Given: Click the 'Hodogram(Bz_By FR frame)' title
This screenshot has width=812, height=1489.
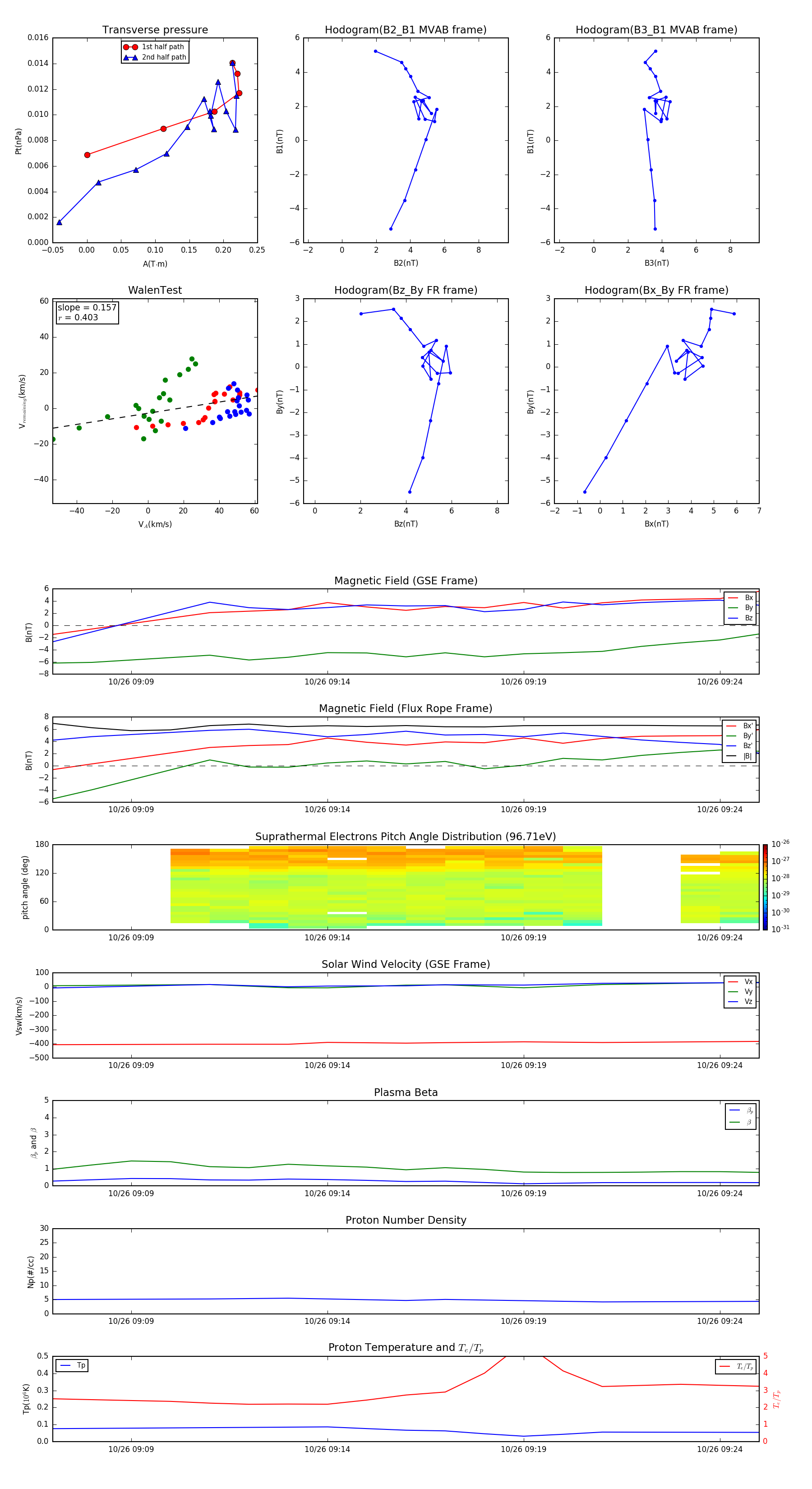Looking at the screenshot, I should point(406,290).
